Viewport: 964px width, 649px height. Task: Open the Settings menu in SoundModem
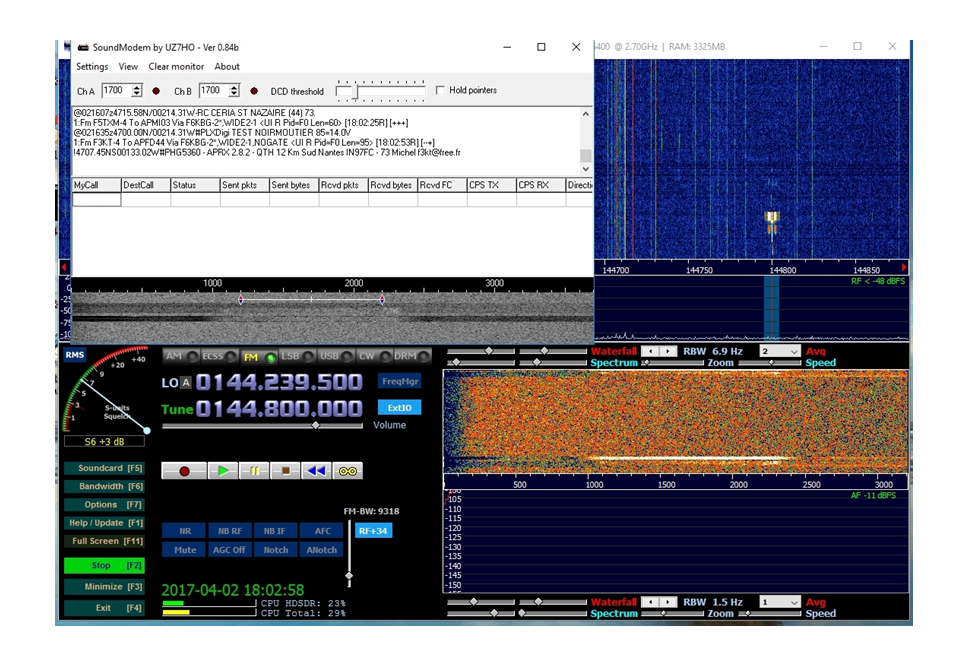click(x=92, y=66)
